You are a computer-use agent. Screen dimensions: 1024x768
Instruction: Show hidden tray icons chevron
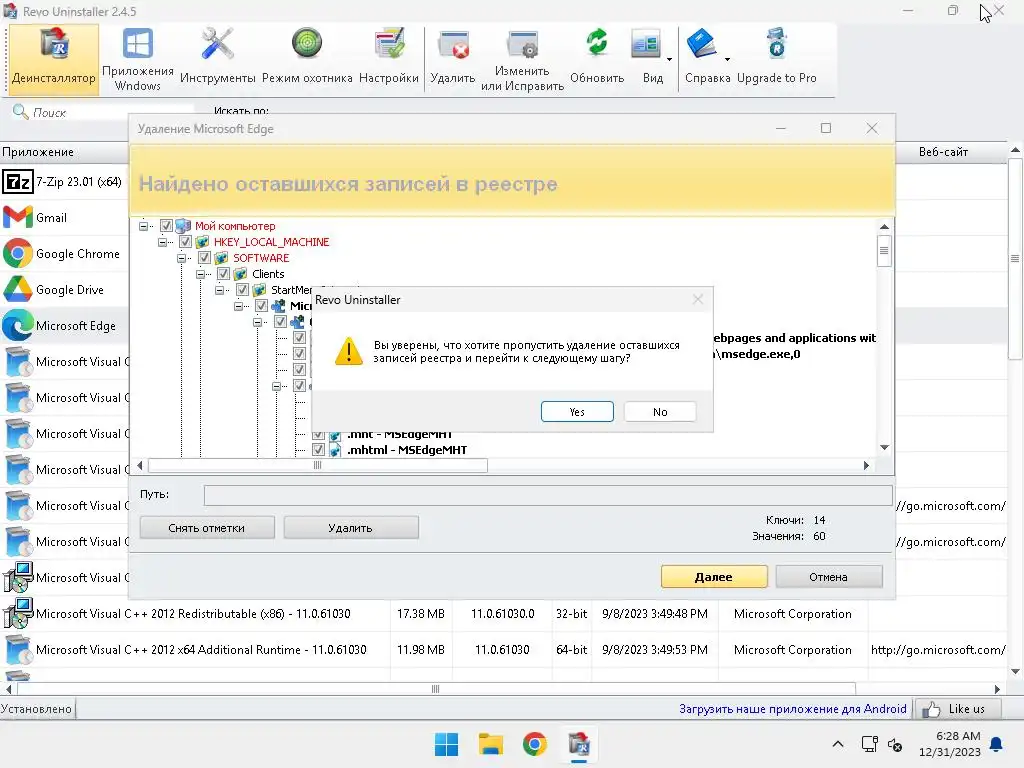click(838, 744)
